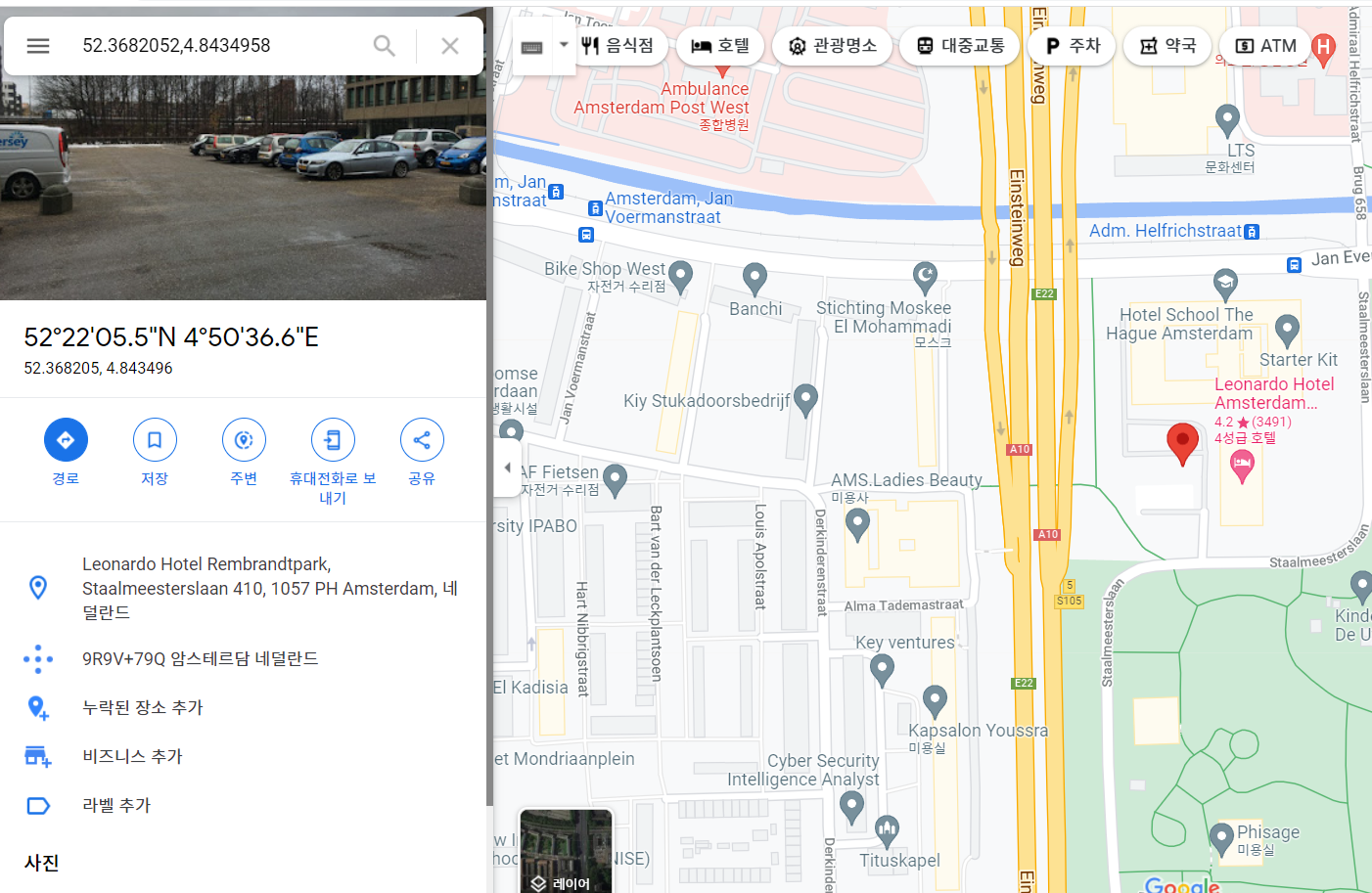
Task: Open the keyboard input tool
Action: click(532, 46)
